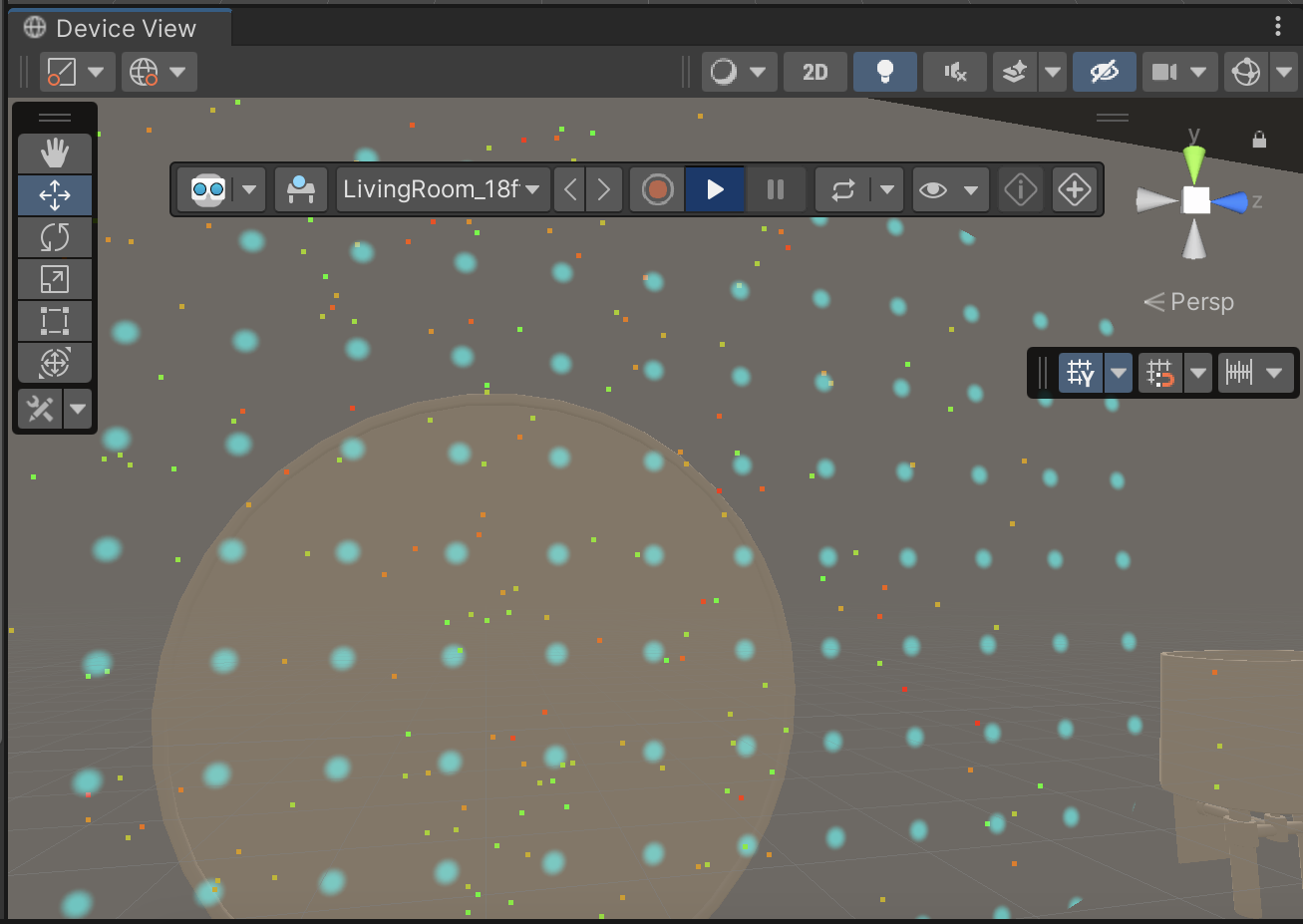1303x924 pixels.
Task: Select the Hand view tool
Action: (55, 154)
